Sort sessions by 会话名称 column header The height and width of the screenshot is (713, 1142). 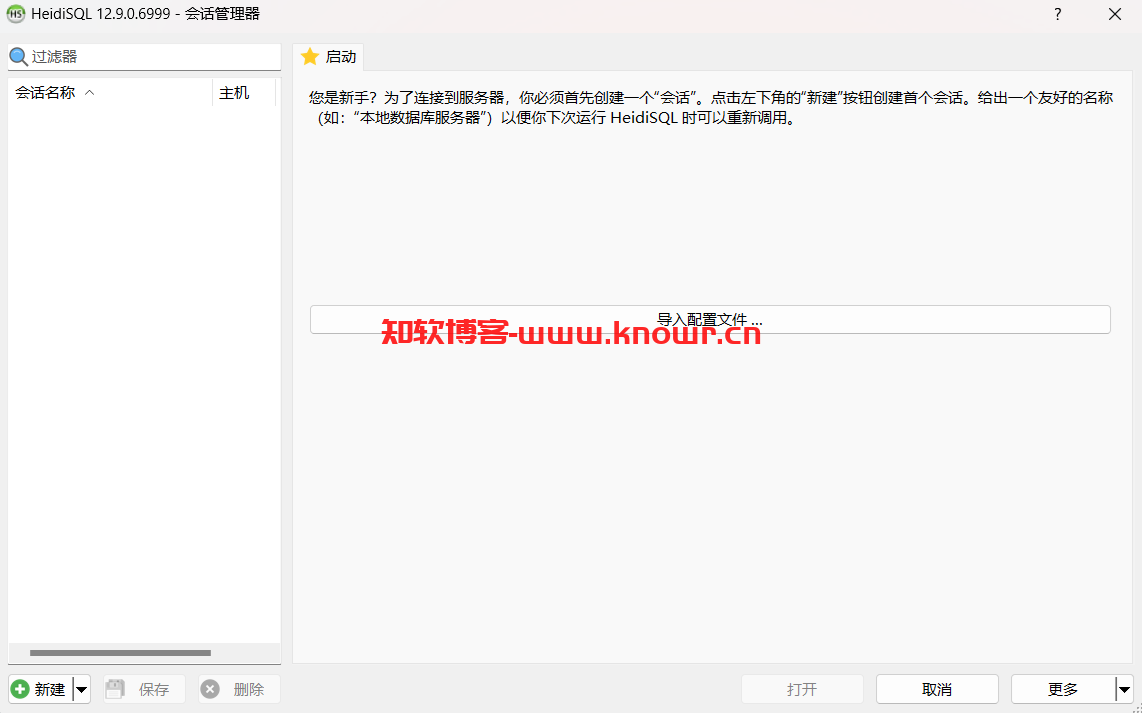[x=110, y=92]
